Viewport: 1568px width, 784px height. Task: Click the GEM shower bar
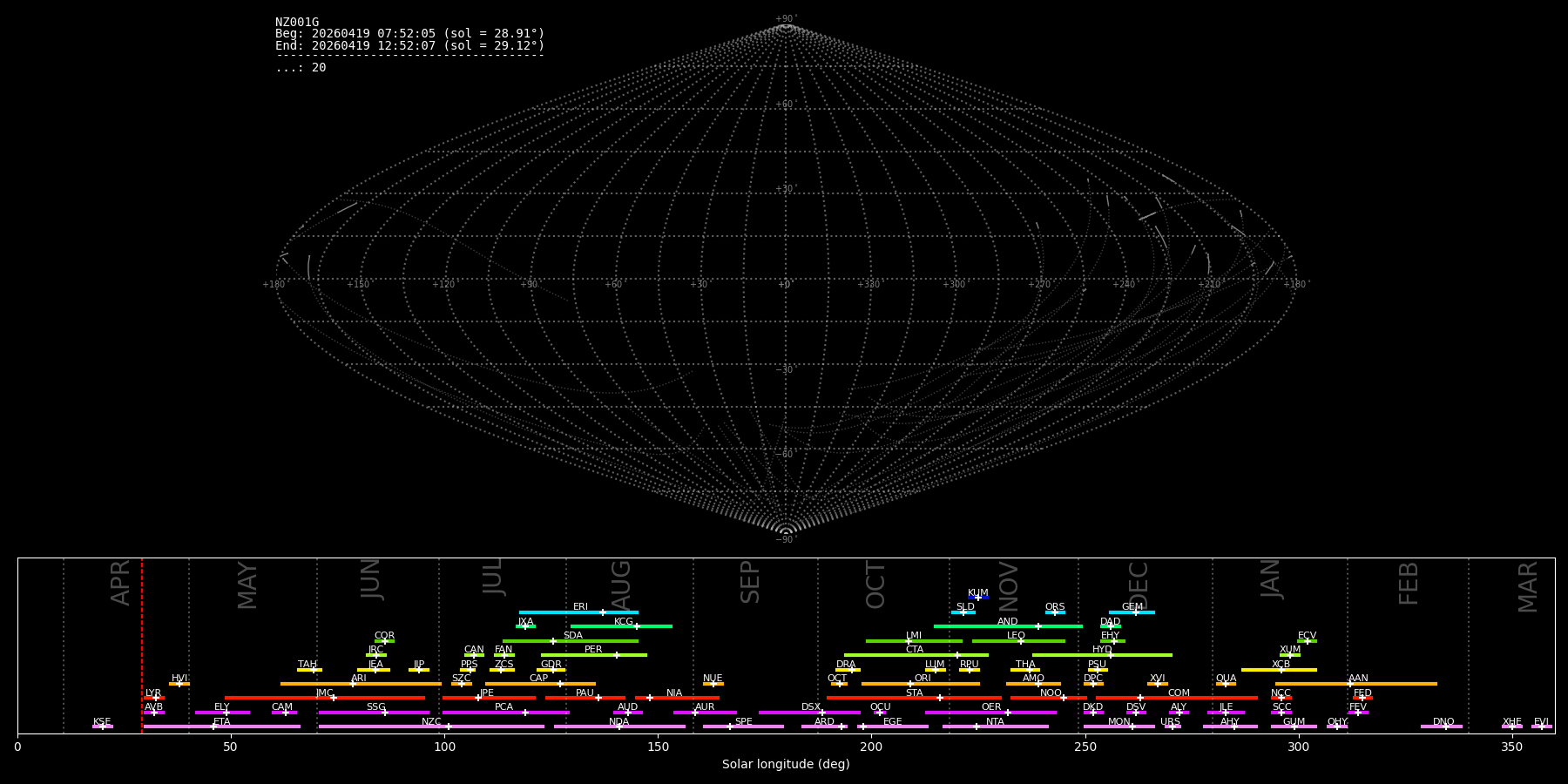click(x=1132, y=612)
